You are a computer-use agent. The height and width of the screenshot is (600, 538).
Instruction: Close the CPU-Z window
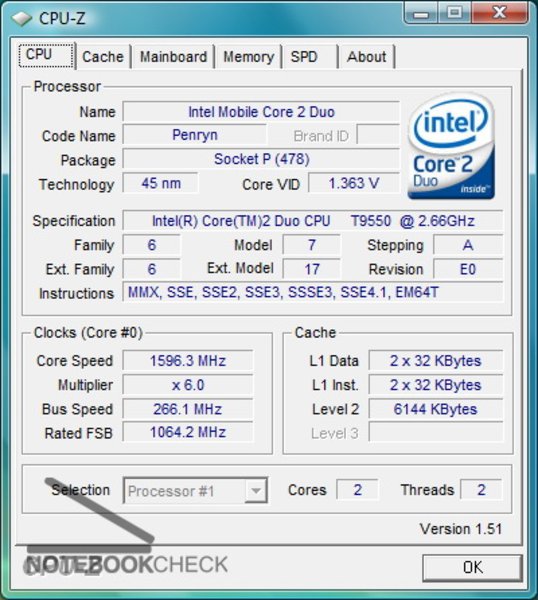(x=500, y=13)
